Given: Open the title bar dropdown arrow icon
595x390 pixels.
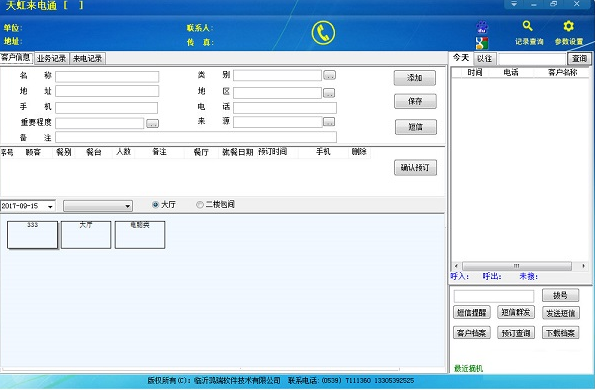Looking at the screenshot, I should click(514, 4).
